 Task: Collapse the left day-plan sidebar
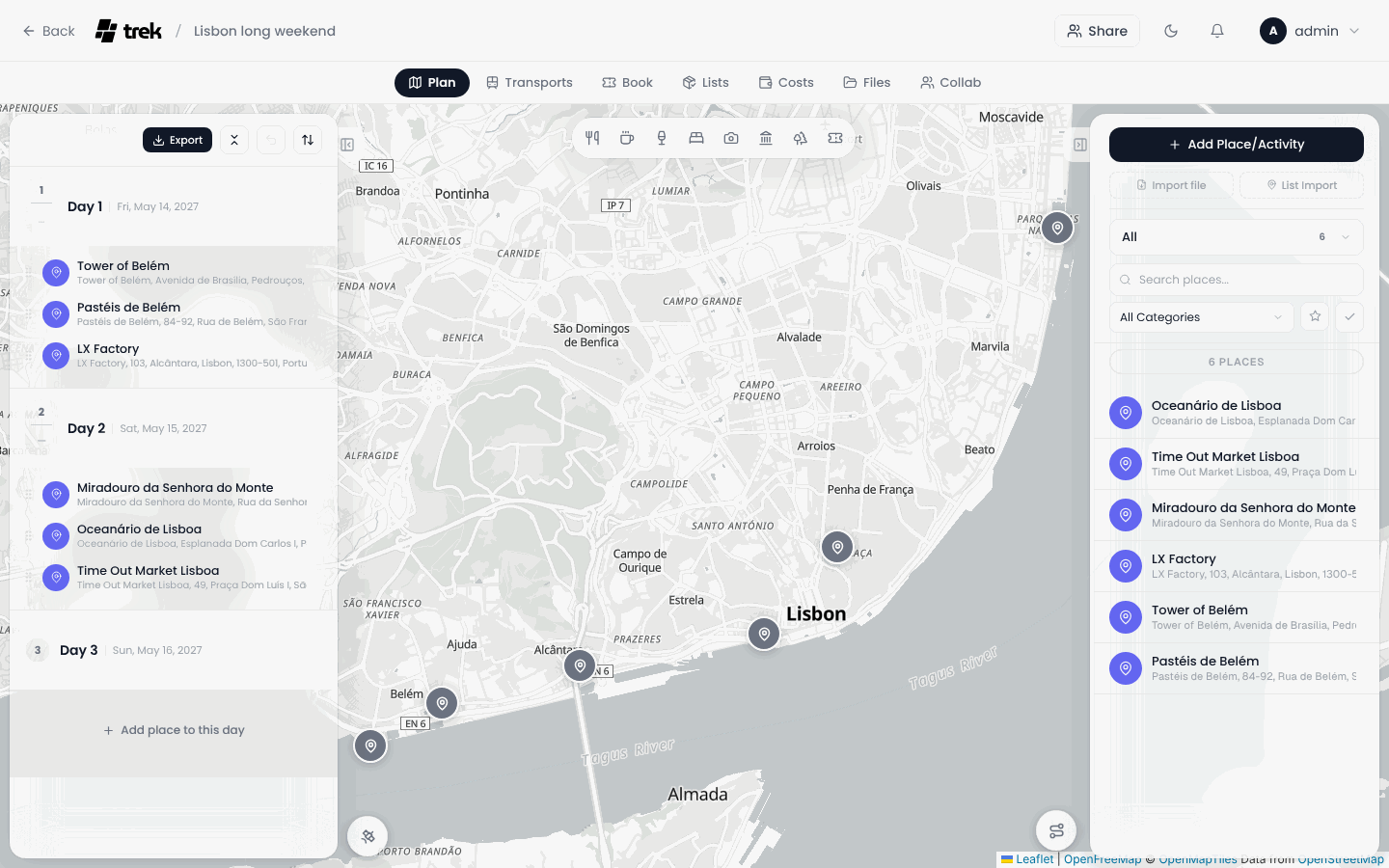(347, 145)
